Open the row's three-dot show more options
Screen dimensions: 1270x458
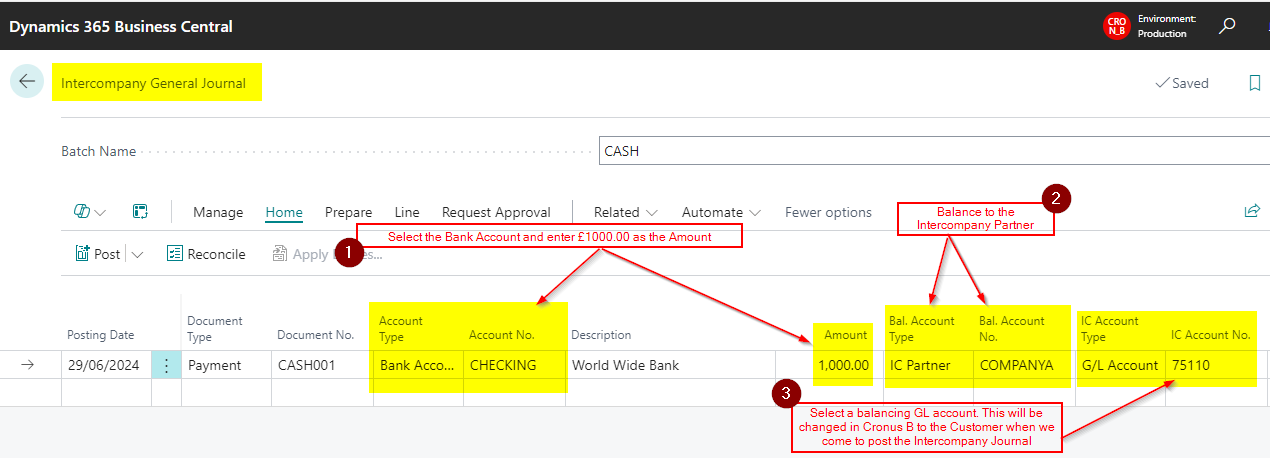[166, 365]
